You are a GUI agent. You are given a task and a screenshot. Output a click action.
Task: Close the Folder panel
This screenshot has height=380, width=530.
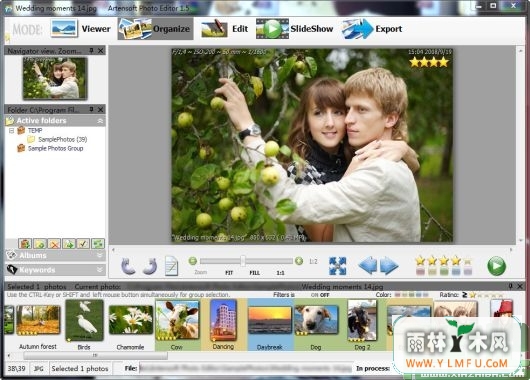[x=100, y=110]
